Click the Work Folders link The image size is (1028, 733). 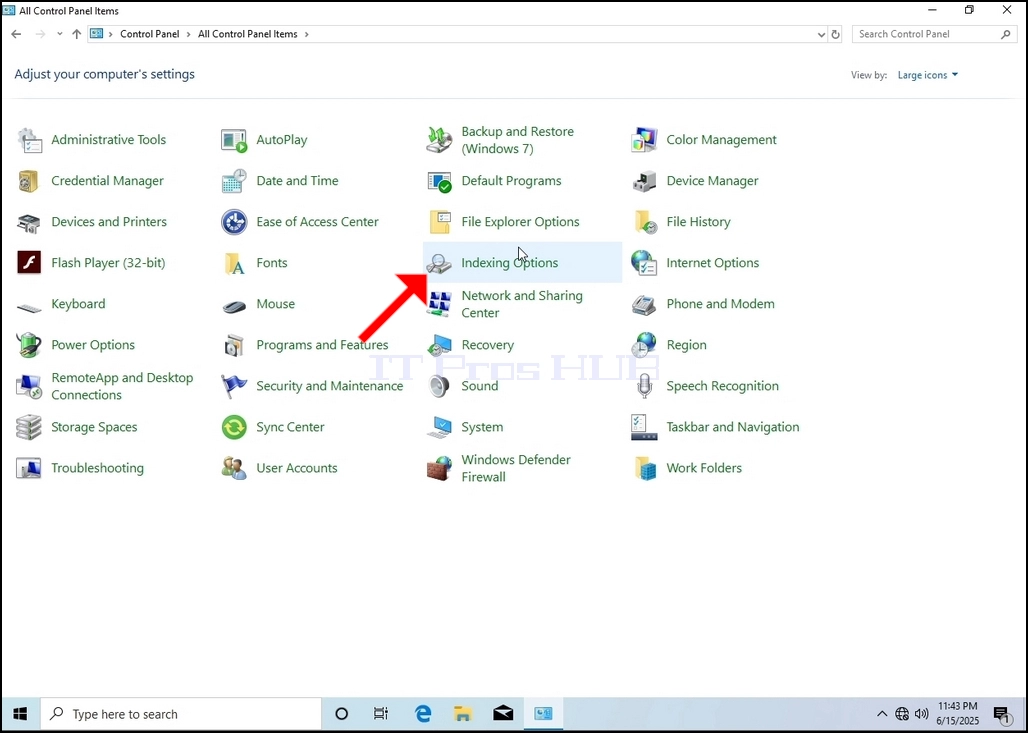[x=704, y=468]
